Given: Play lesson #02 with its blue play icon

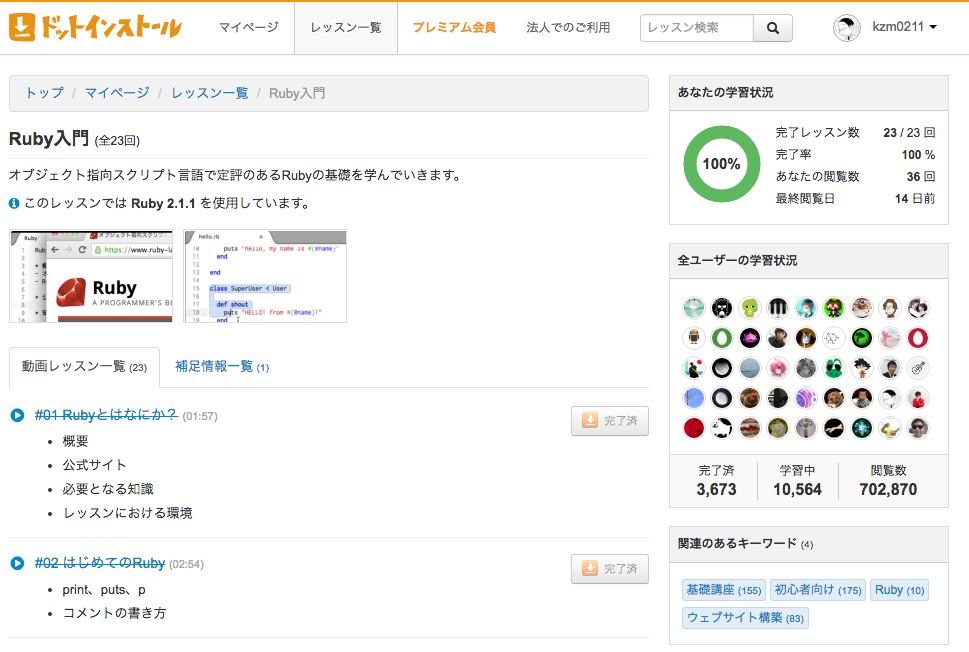Looking at the screenshot, I should [x=17, y=563].
